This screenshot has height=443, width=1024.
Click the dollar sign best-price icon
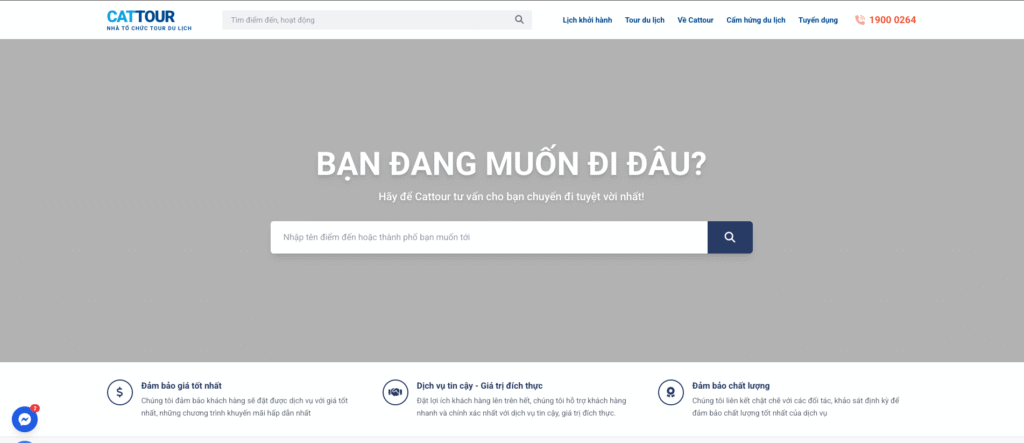pos(120,392)
